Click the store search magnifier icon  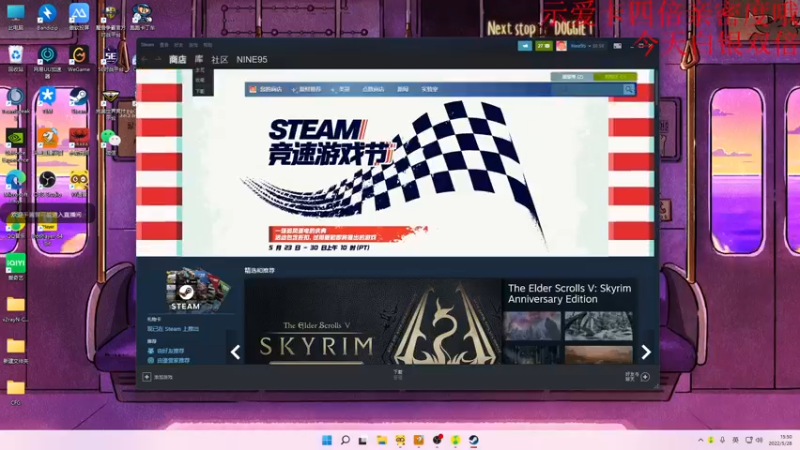[629, 89]
